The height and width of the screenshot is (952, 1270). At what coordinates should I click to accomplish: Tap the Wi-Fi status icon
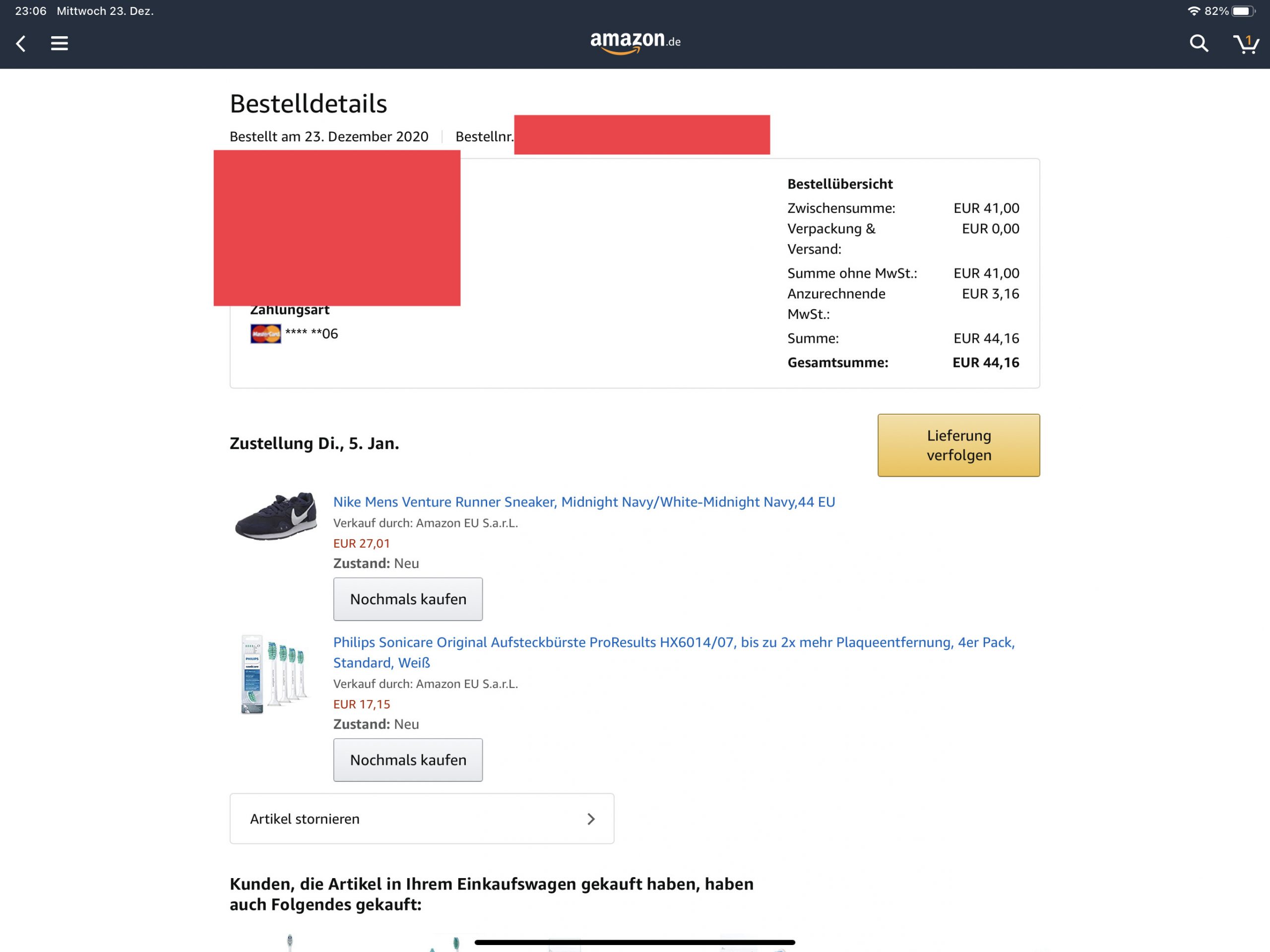tap(1194, 11)
